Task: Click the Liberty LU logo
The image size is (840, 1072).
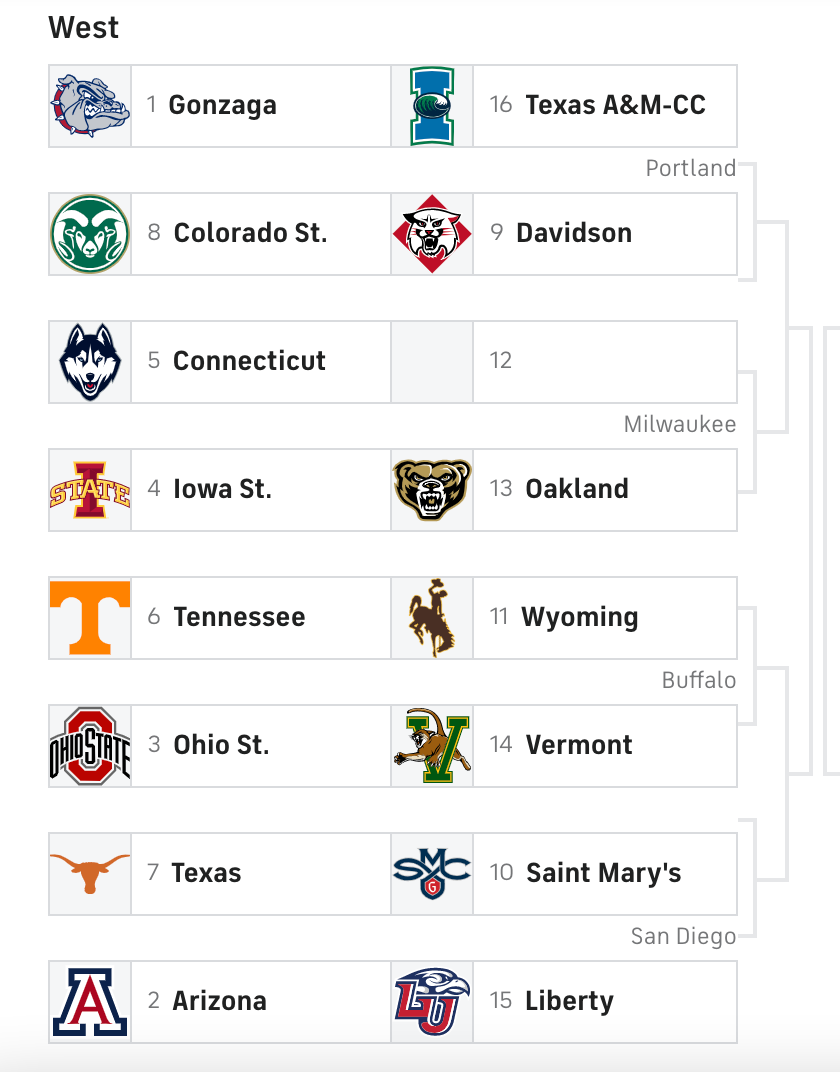Action: (x=432, y=1002)
